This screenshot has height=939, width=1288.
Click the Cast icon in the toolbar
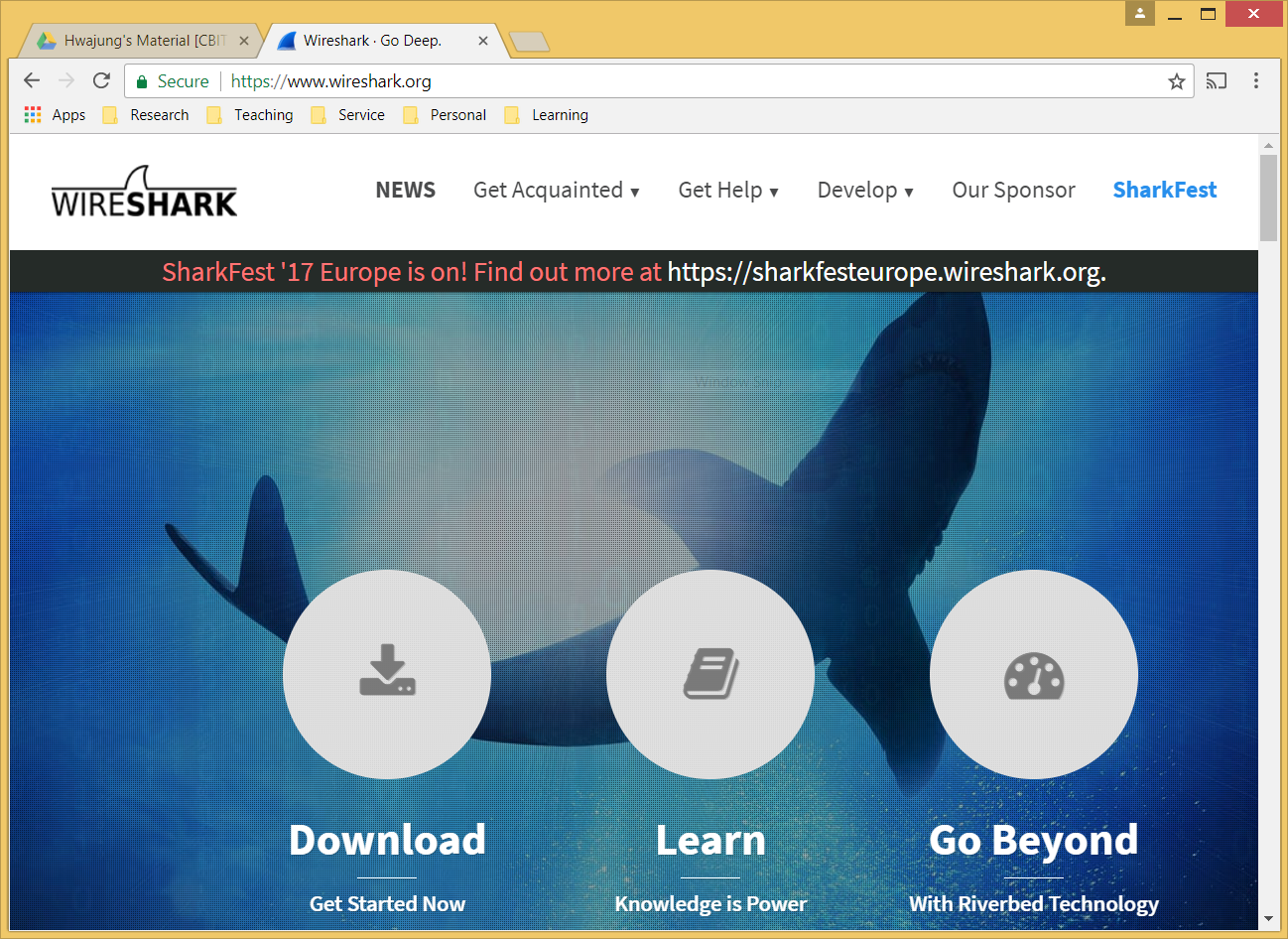1217,81
